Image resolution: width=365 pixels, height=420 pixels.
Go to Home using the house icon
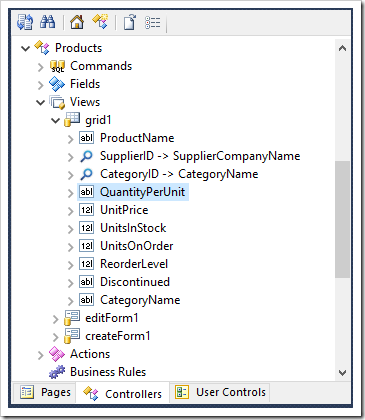click(77, 22)
